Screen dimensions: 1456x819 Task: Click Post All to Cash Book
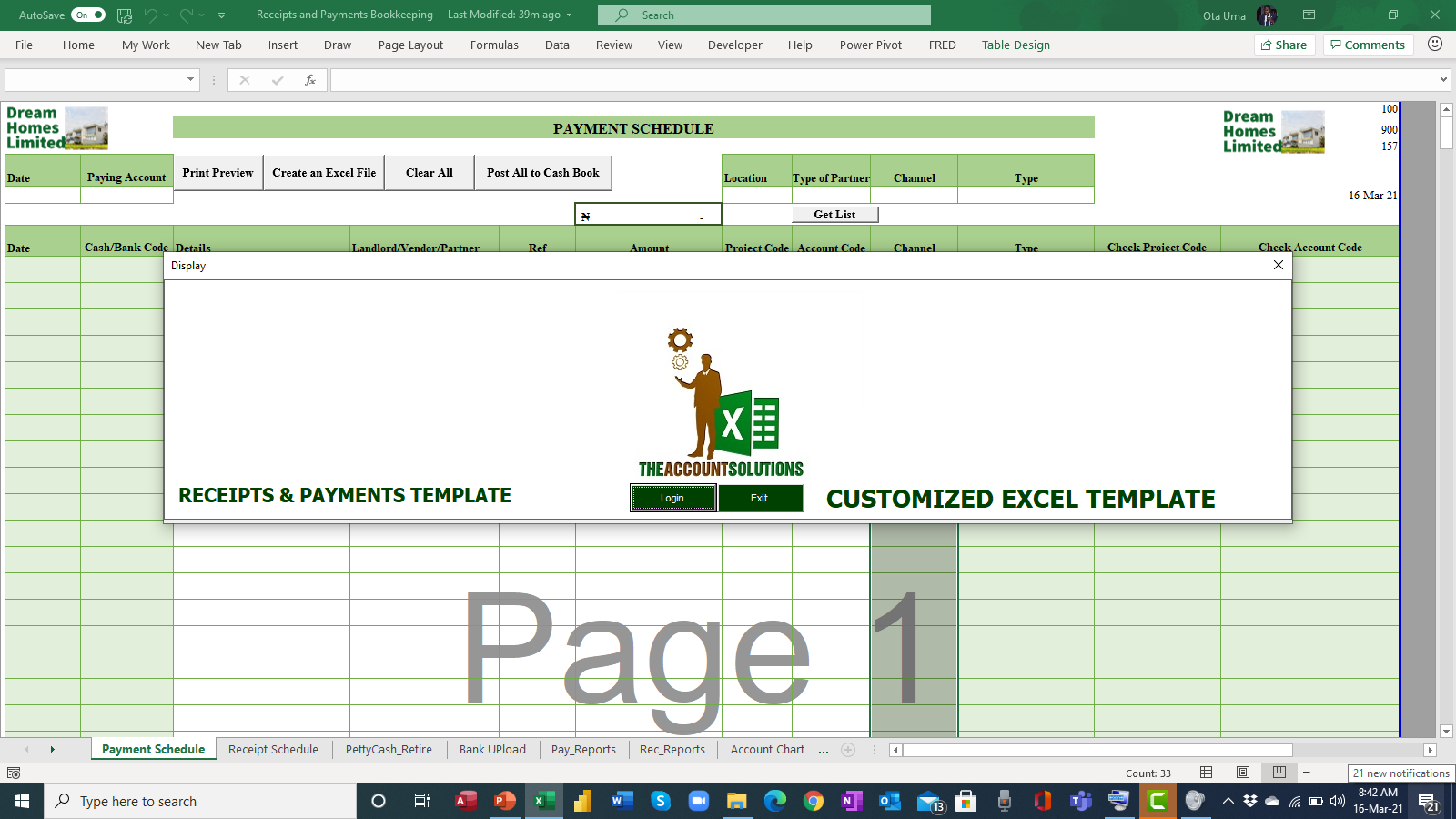(x=543, y=172)
